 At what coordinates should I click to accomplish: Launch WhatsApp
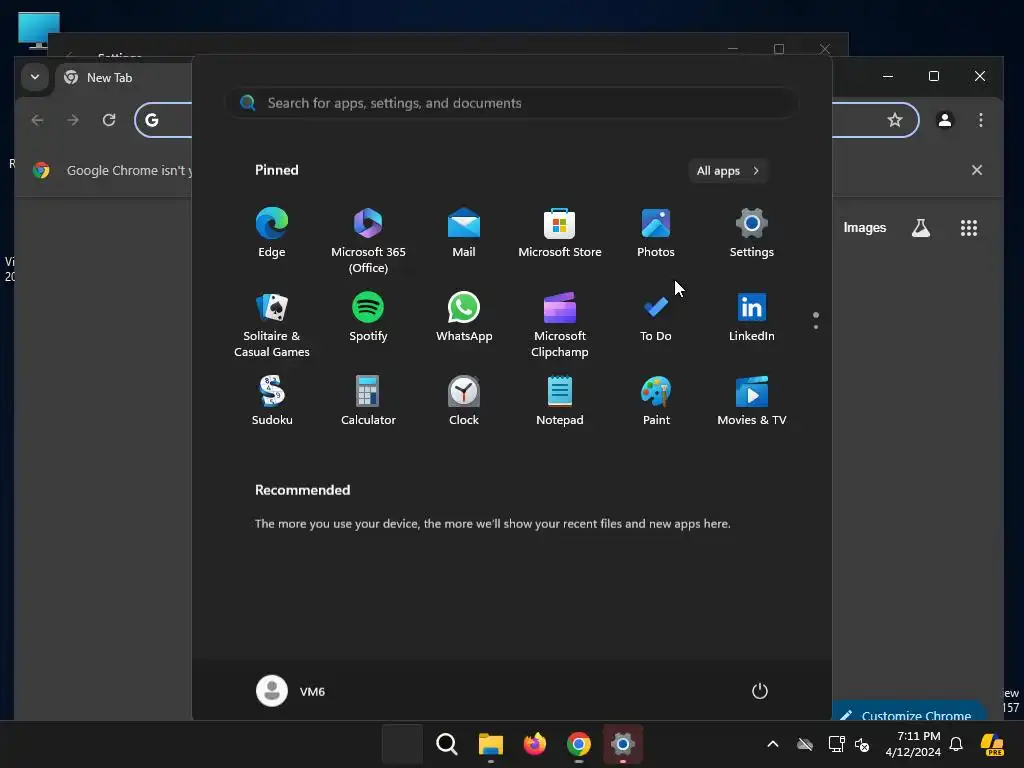point(464,317)
